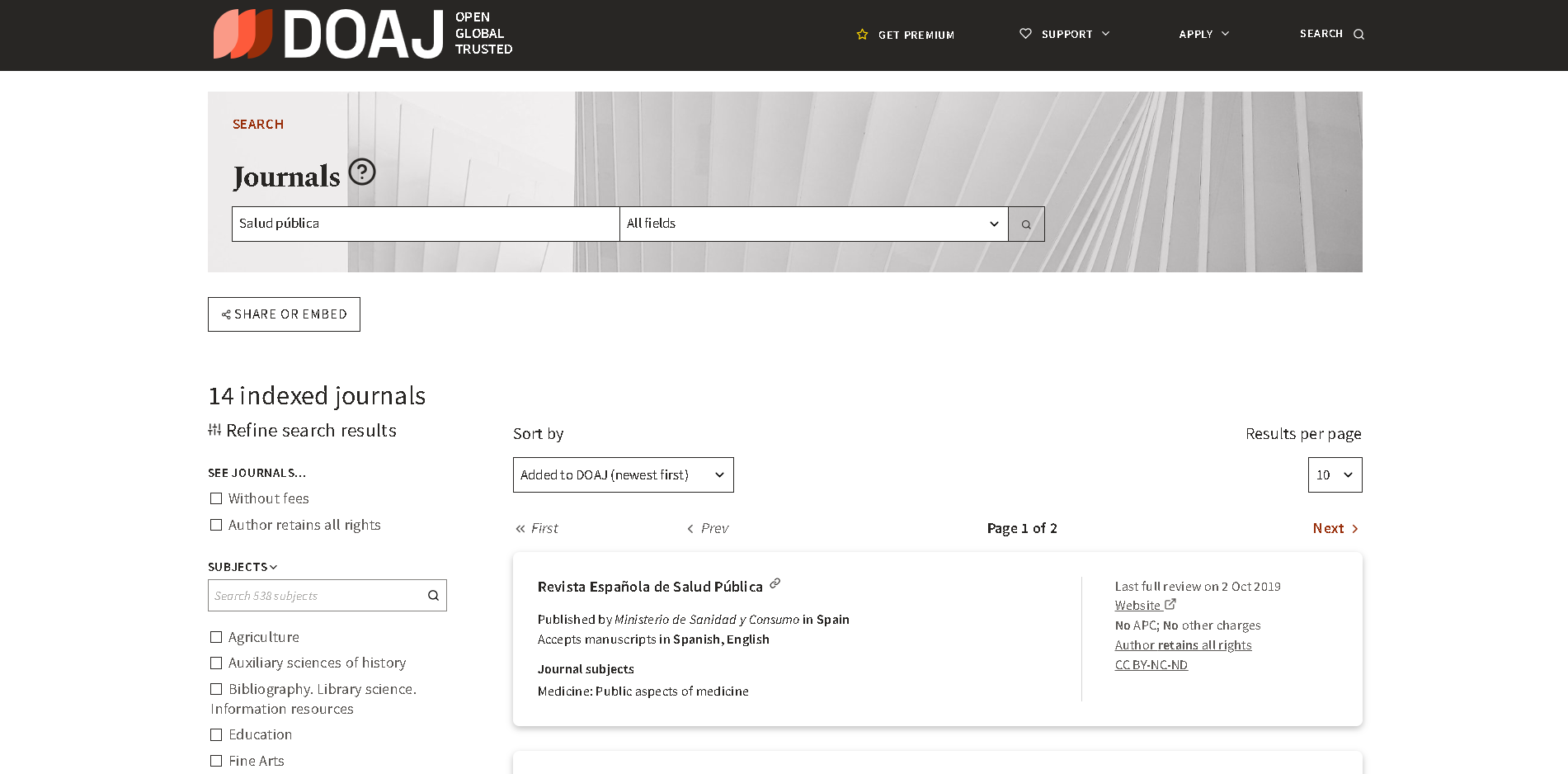The image size is (1568, 774).
Task: Open the help icon next to Journals
Action: [362, 172]
